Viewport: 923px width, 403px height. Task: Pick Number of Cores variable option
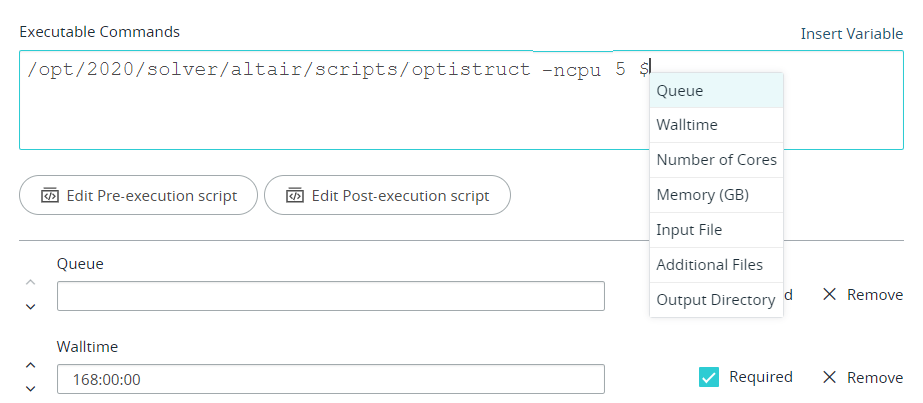pyautogui.click(x=716, y=160)
